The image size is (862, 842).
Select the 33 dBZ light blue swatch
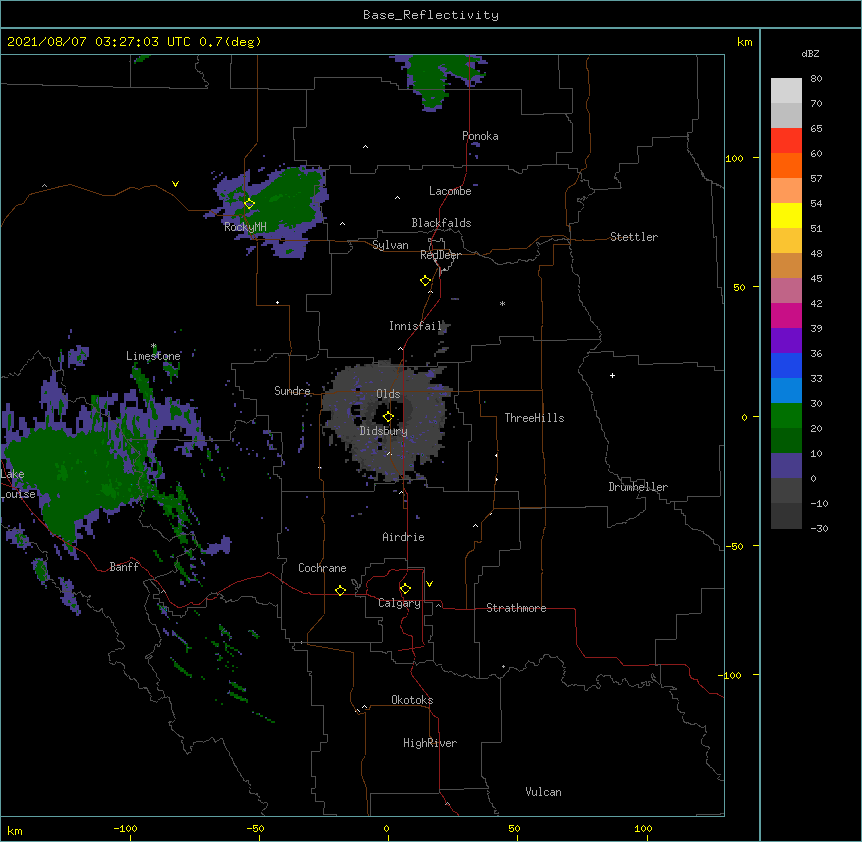click(x=786, y=390)
